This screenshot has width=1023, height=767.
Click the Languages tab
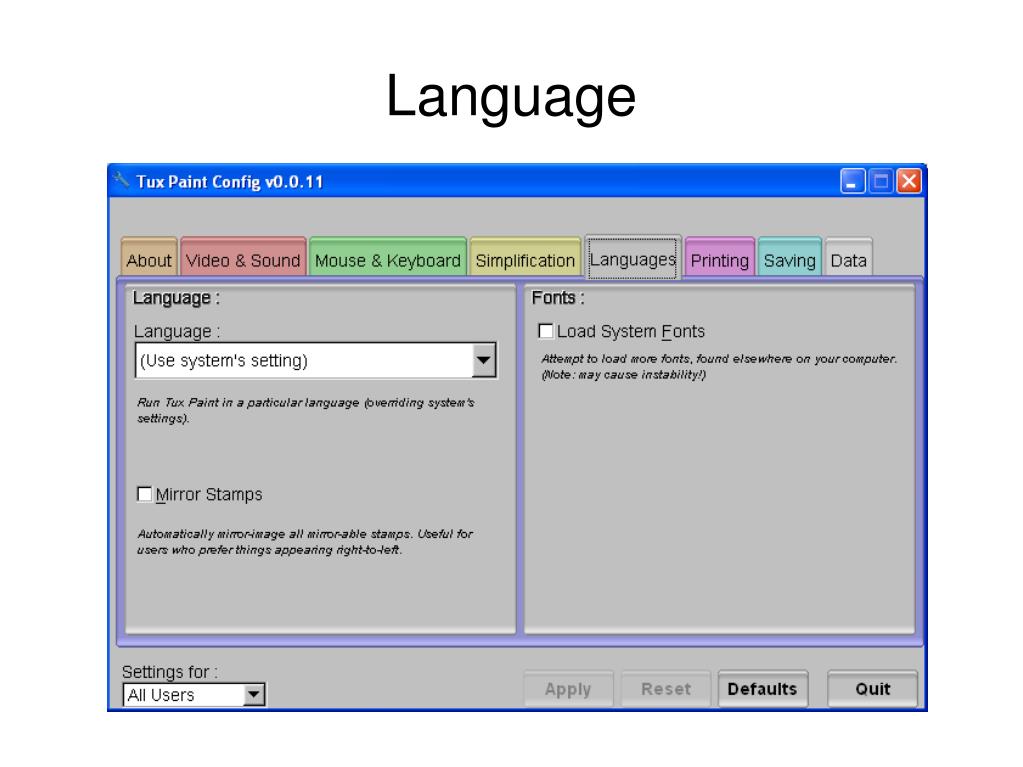click(632, 258)
